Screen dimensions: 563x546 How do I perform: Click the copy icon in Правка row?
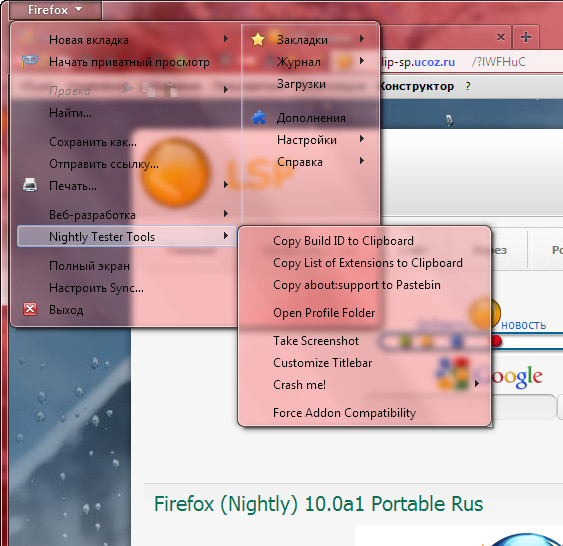149,89
